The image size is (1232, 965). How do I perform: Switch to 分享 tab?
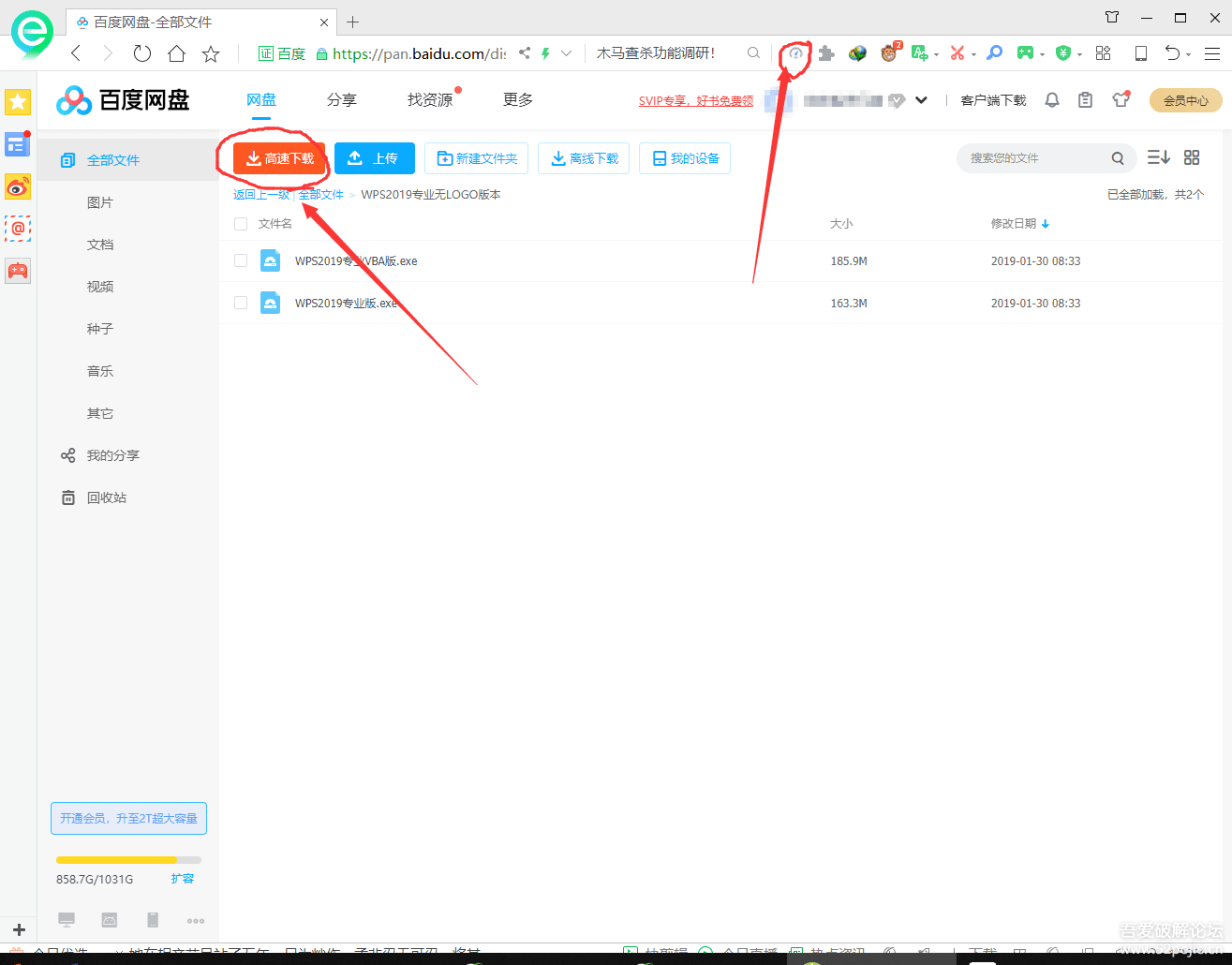click(342, 99)
